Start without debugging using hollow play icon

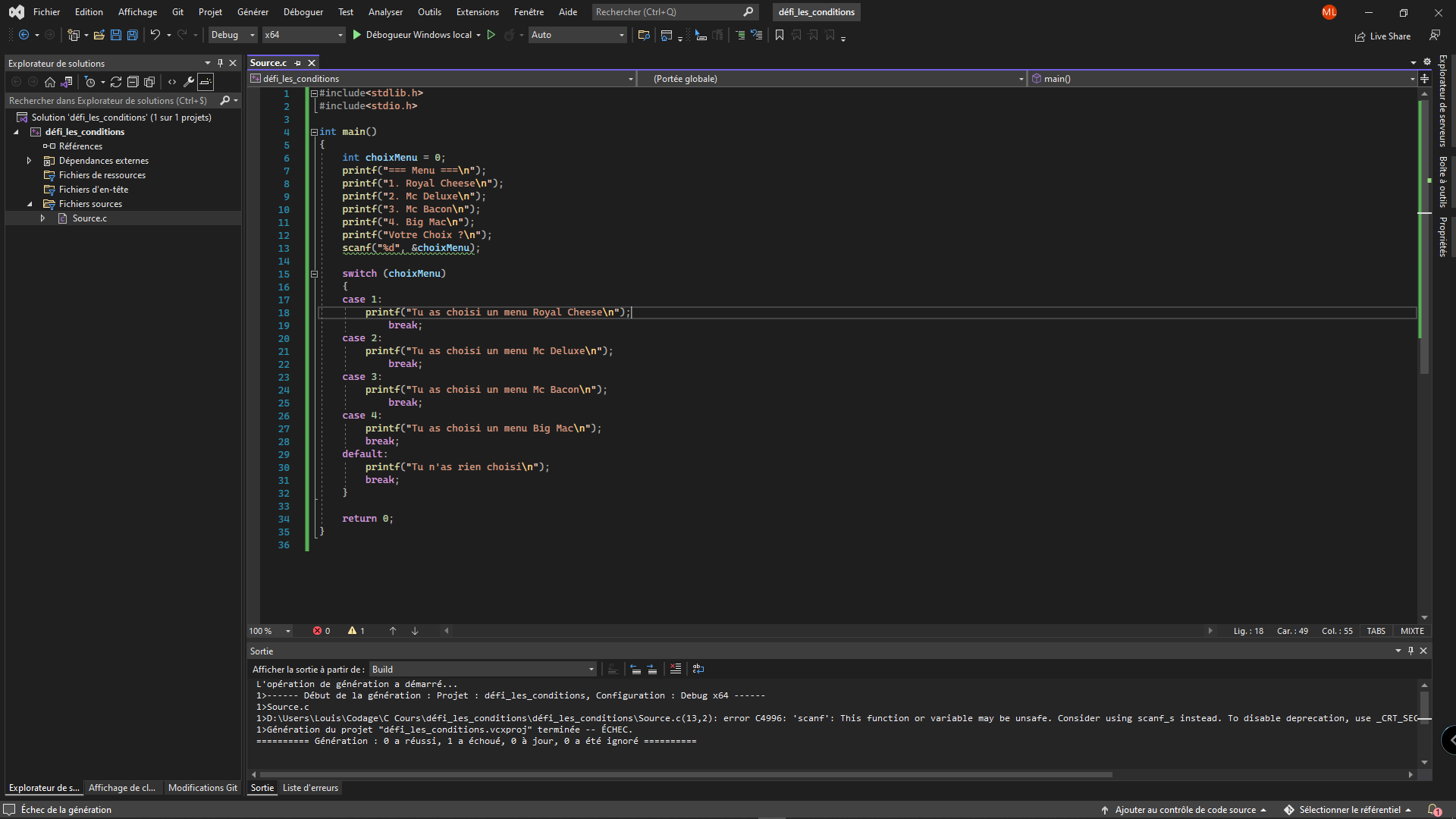(x=491, y=35)
